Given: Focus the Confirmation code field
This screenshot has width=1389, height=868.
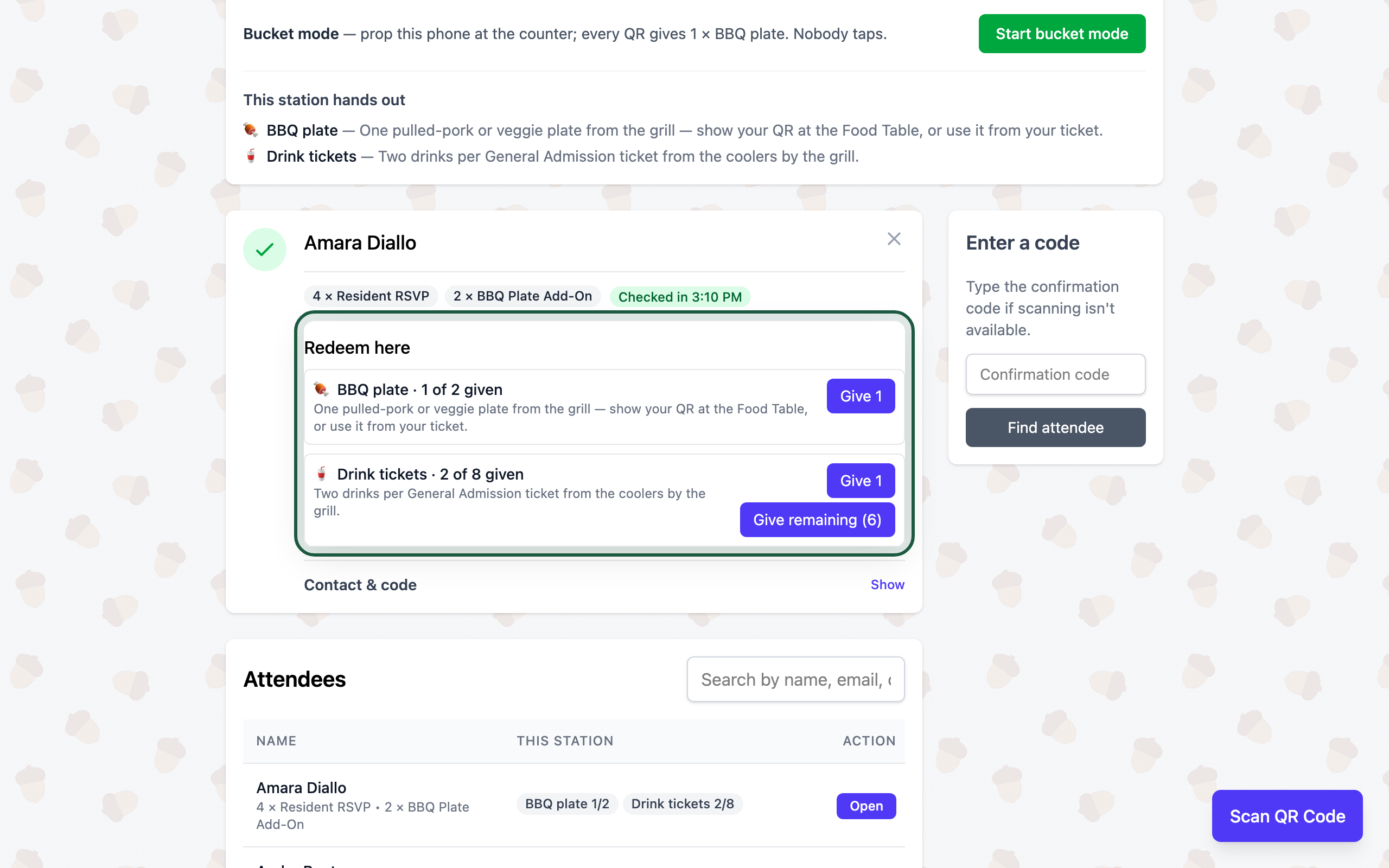Looking at the screenshot, I should click(1055, 374).
